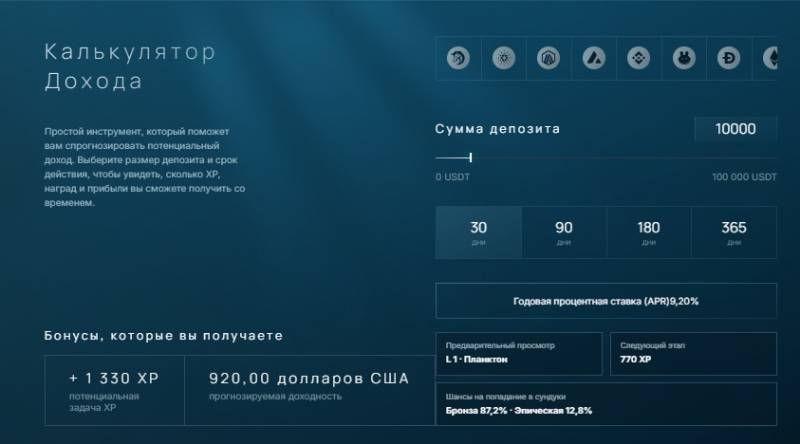Click the APR 9,20% rate box
The height and width of the screenshot is (444, 800).
click(606, 301)
